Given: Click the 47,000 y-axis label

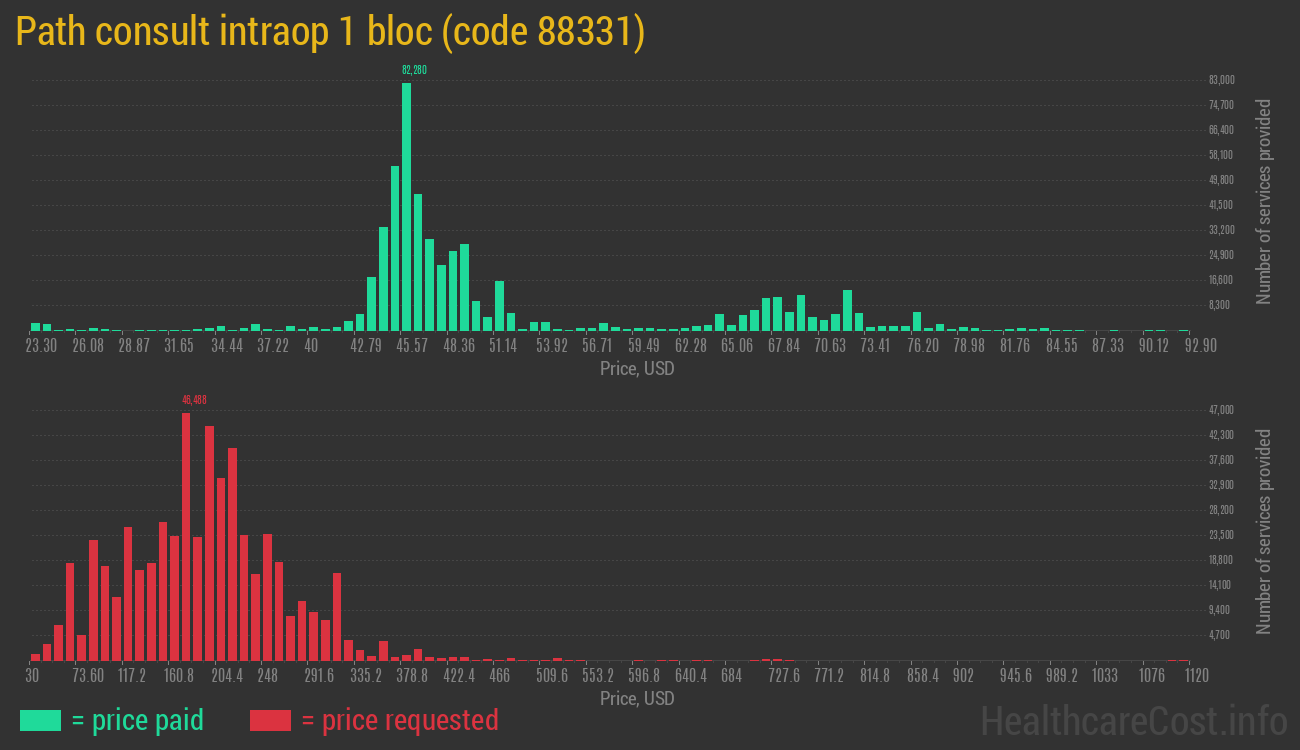Looking at the screenshot, I should pos(1221,410).
